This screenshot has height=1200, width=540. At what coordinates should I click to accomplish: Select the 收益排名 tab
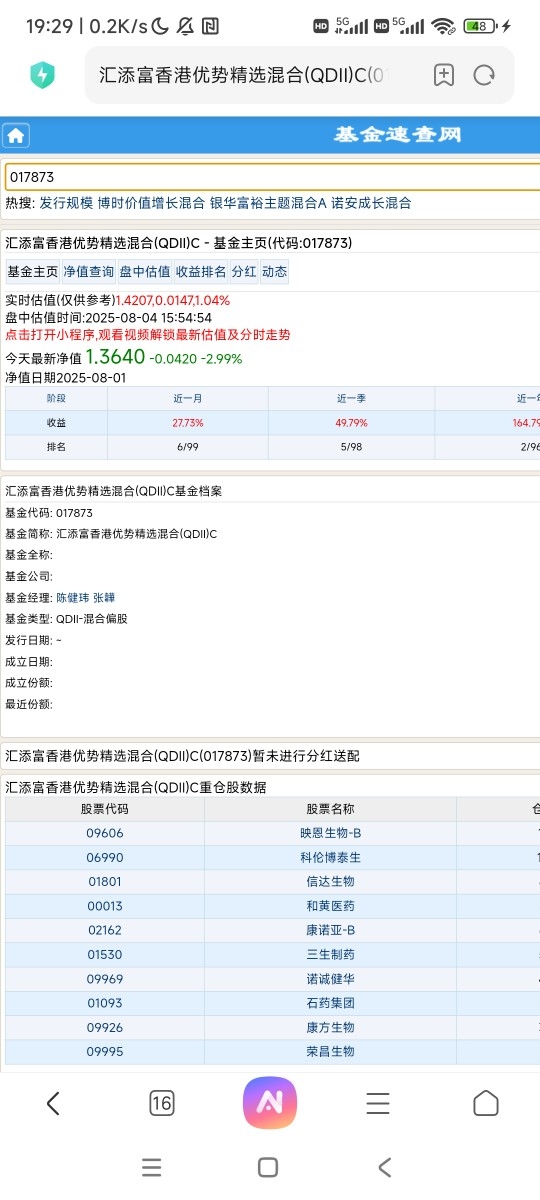pos(201,271)
